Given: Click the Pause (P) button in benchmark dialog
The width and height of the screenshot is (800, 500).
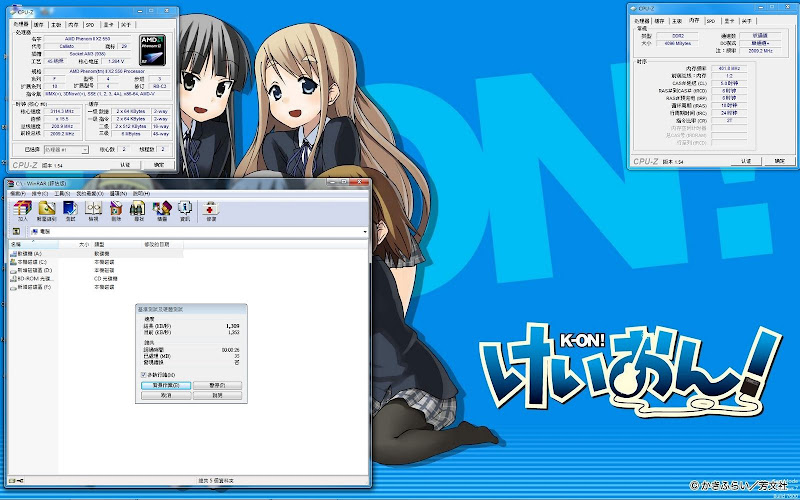Looking at the screenshot, I should (217, 385).
